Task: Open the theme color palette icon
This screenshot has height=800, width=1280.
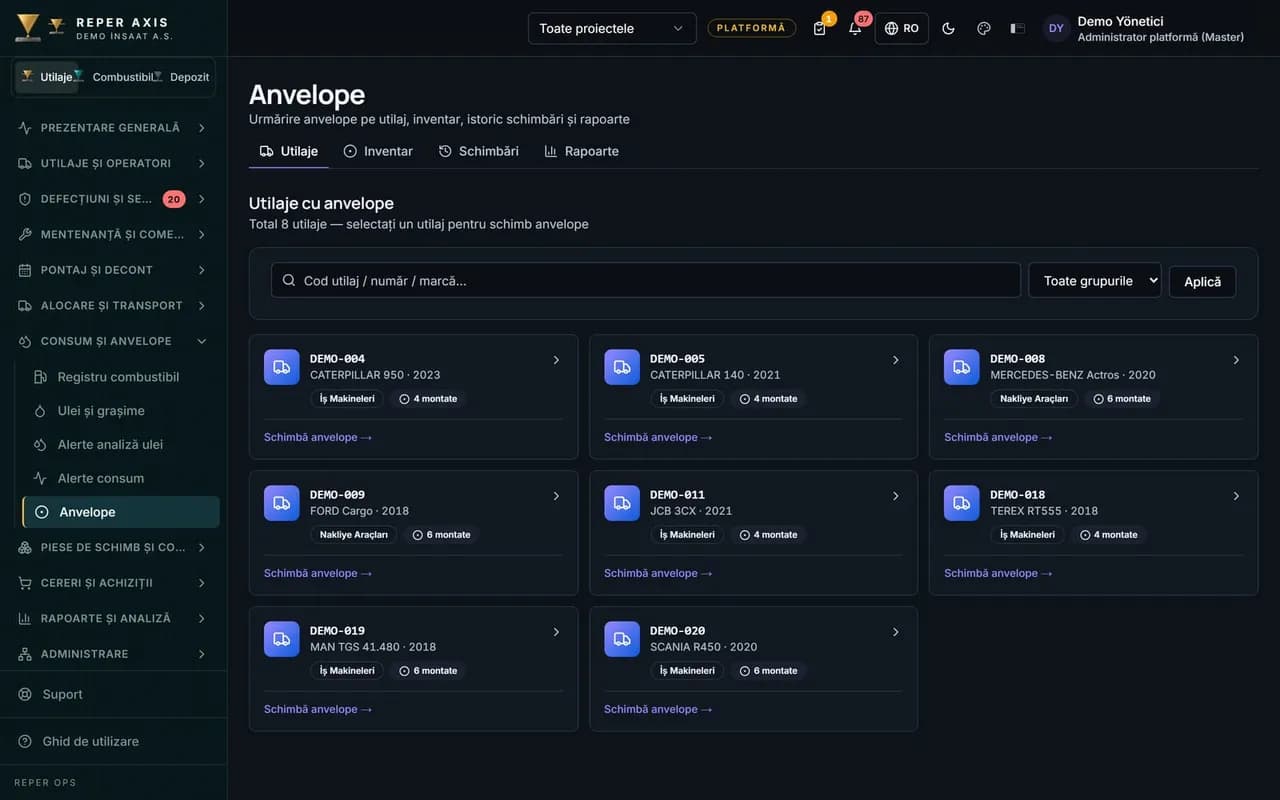Action: pos(984,28)
